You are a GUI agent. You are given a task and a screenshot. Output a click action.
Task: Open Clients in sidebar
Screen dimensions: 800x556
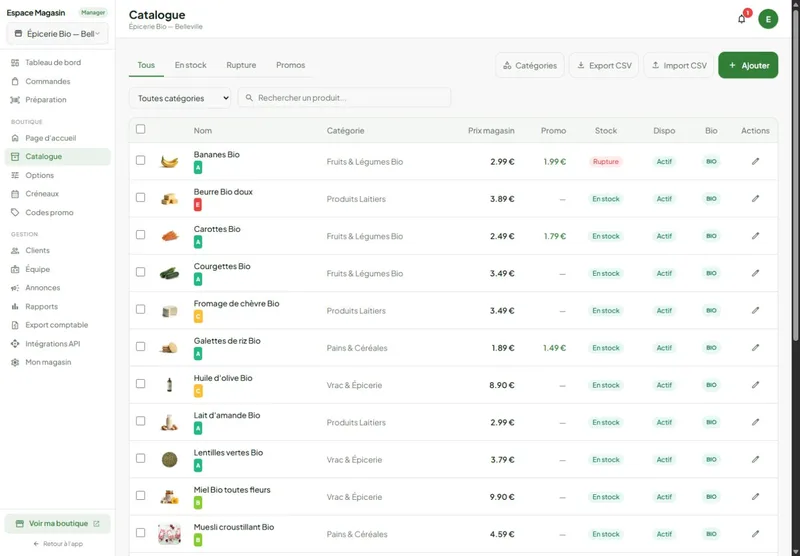point(58,250)
